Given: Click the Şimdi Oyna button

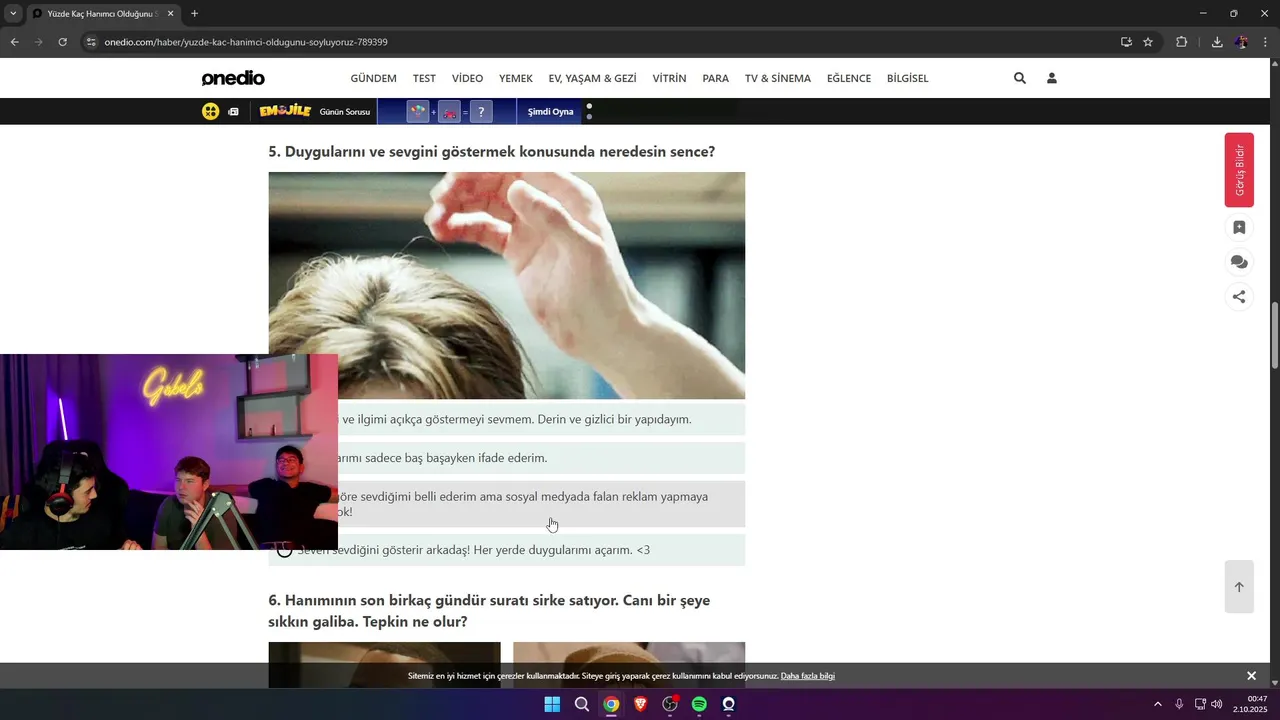Looking at the screenshot, I should point(550,112).
